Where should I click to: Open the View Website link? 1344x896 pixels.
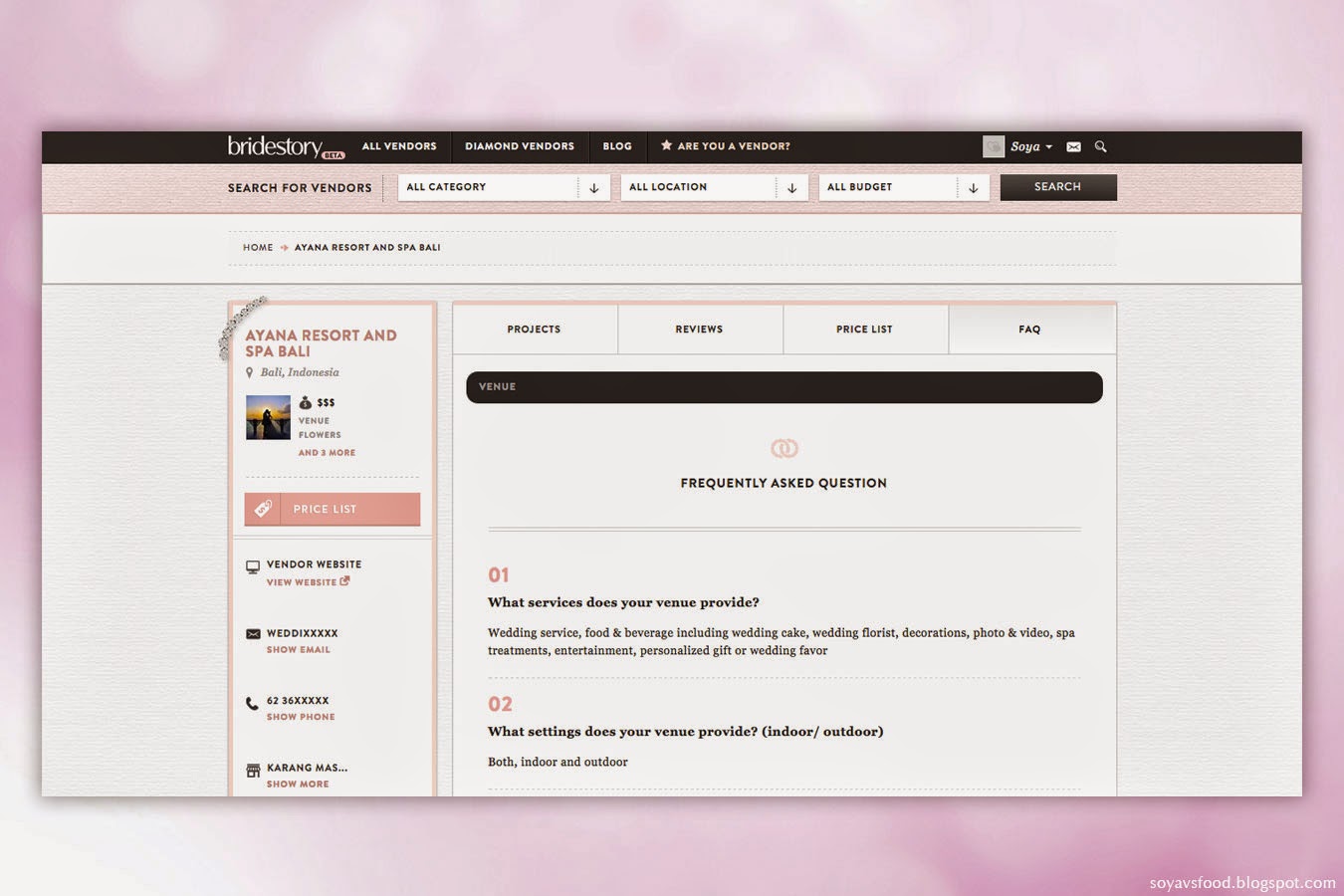pyautogui.click(x=308, y=582)
